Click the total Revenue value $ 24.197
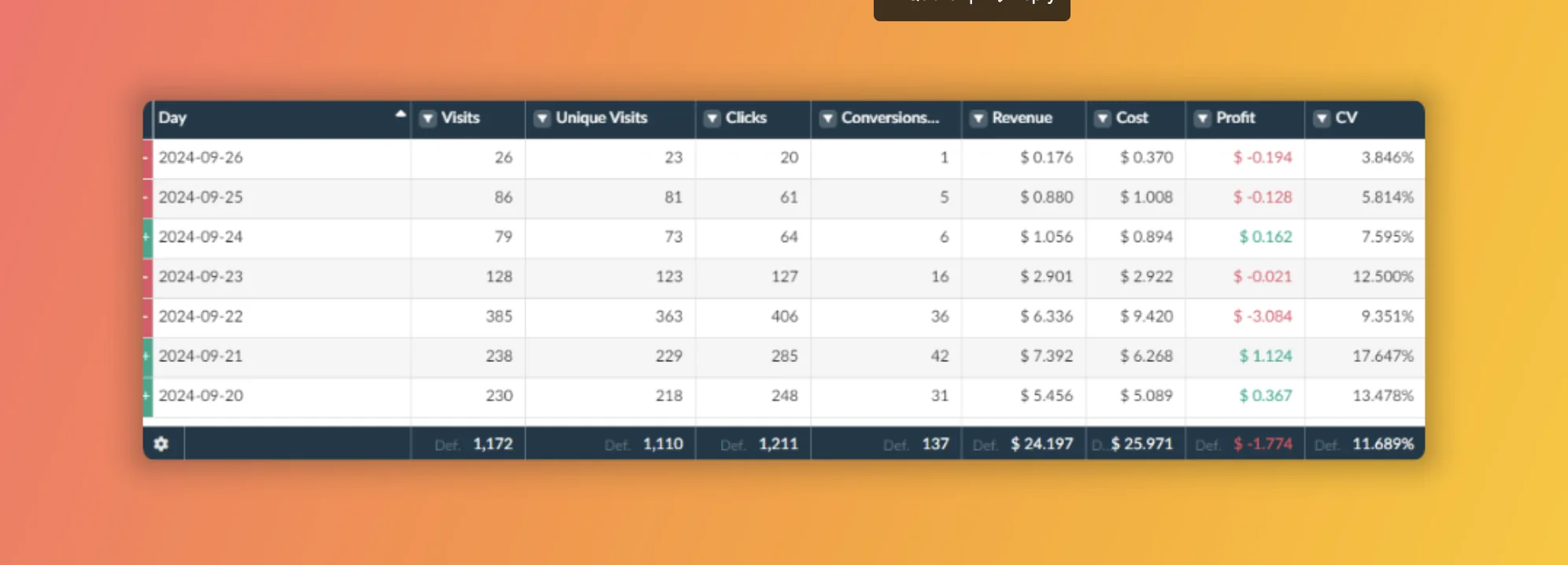 (x=1041, y=444)
